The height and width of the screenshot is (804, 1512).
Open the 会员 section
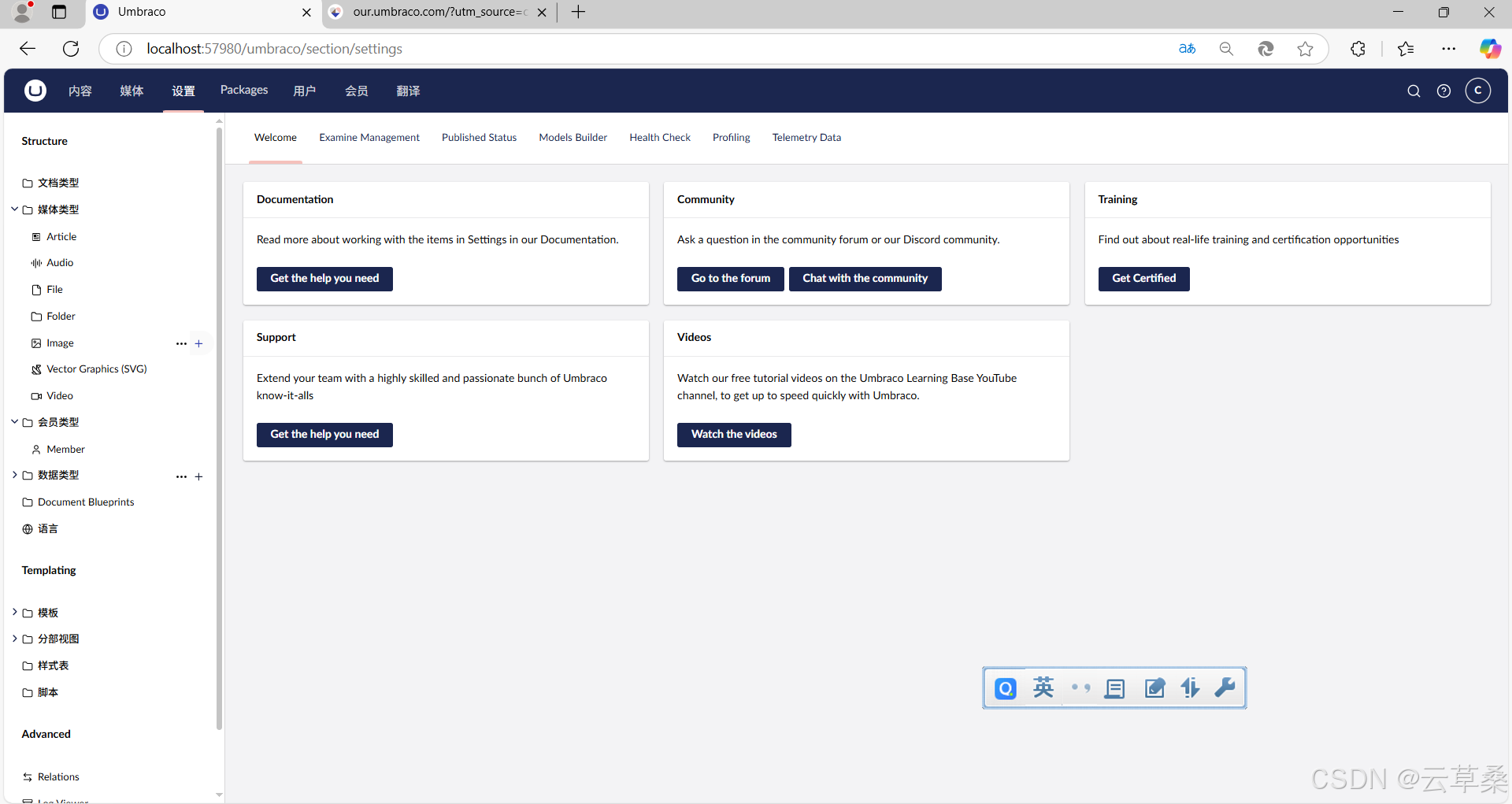point(357,91)
